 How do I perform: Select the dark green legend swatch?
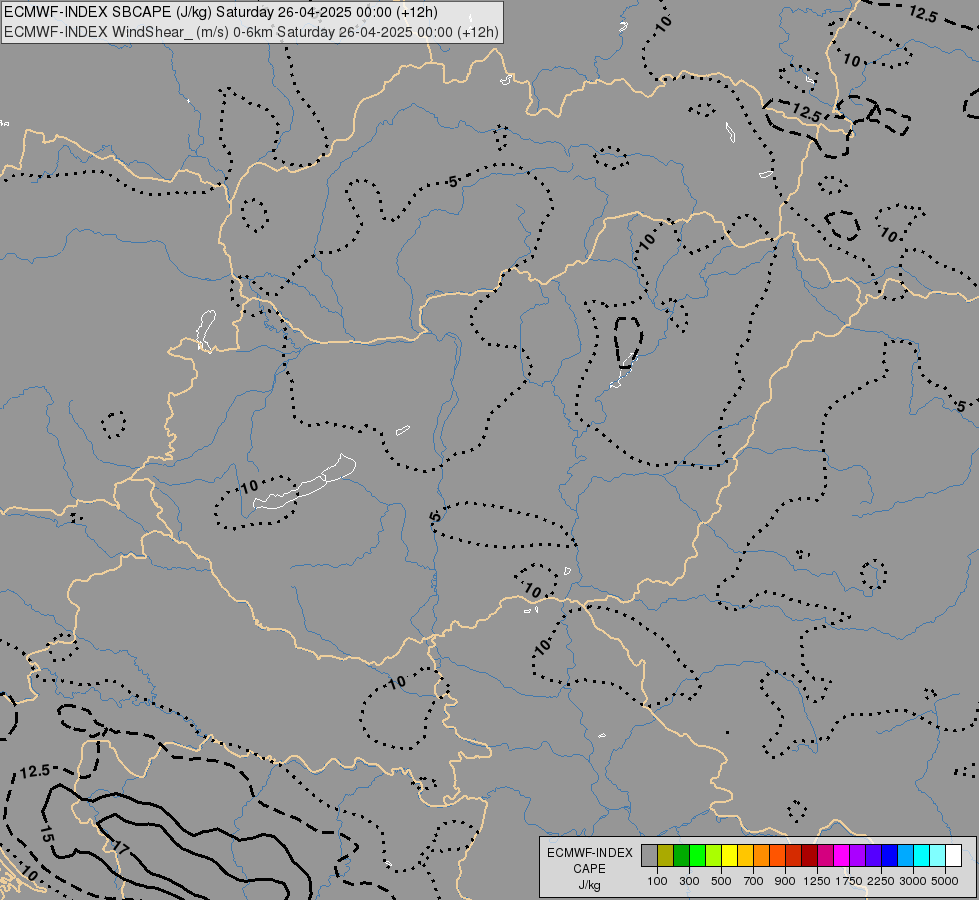tap(682, 856)
